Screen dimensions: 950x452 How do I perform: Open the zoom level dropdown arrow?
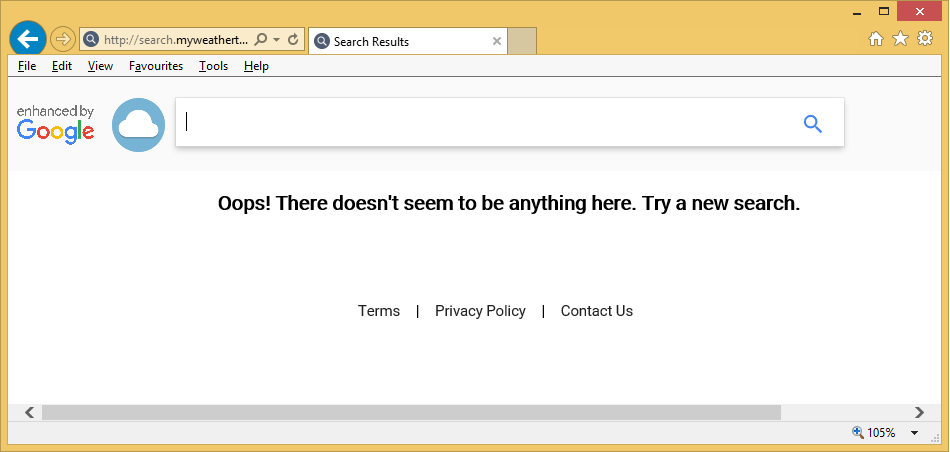point(914,433)
